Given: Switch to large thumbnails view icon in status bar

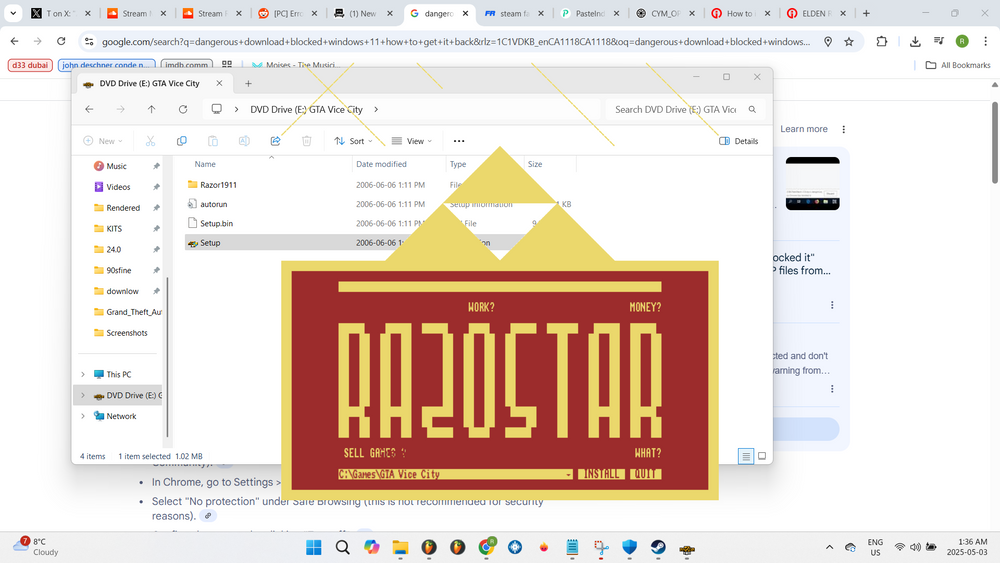Looking at the screenshot, I should point(761,456).
